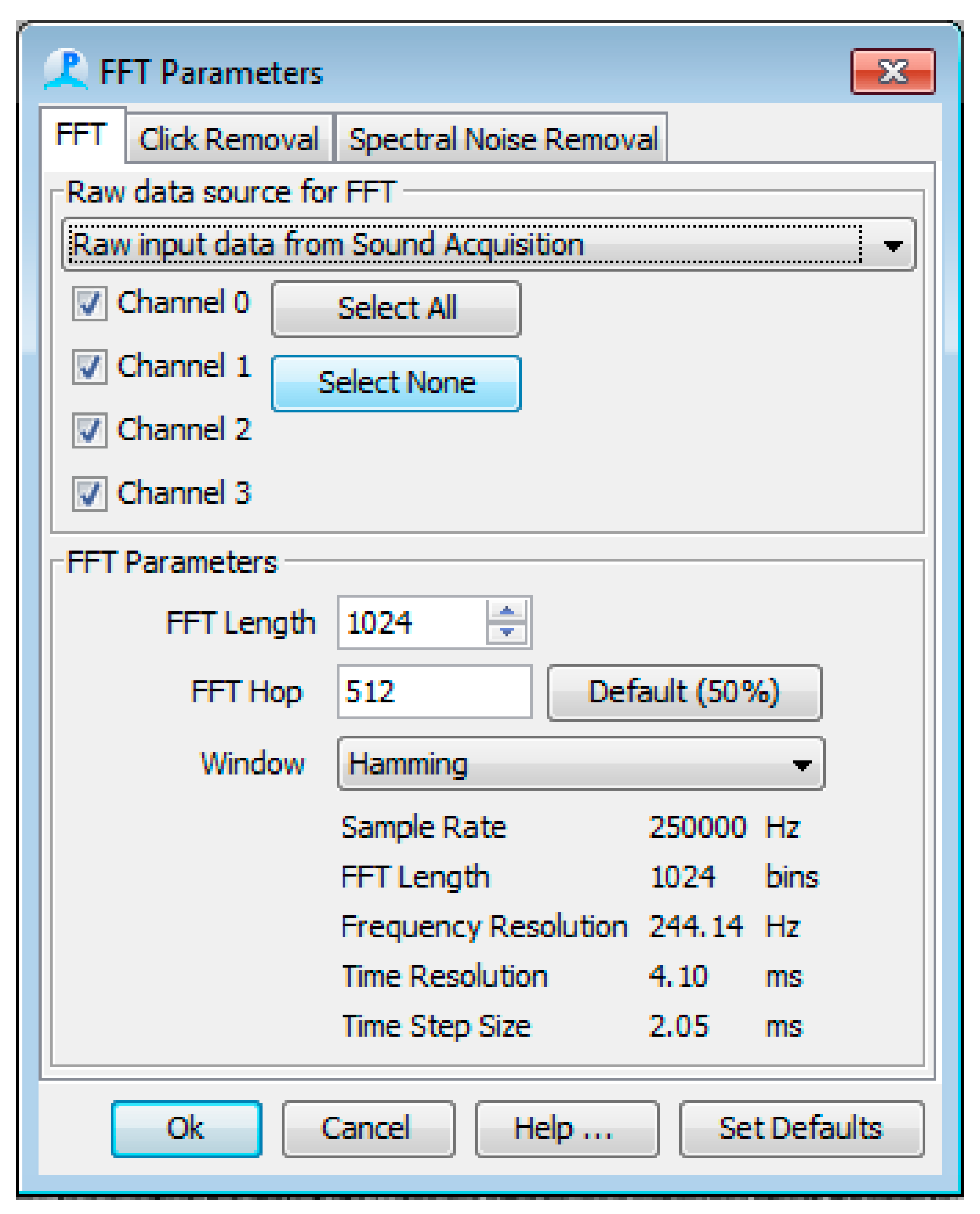Toggle the Channel 1 checkbox

tap(89, 367)
